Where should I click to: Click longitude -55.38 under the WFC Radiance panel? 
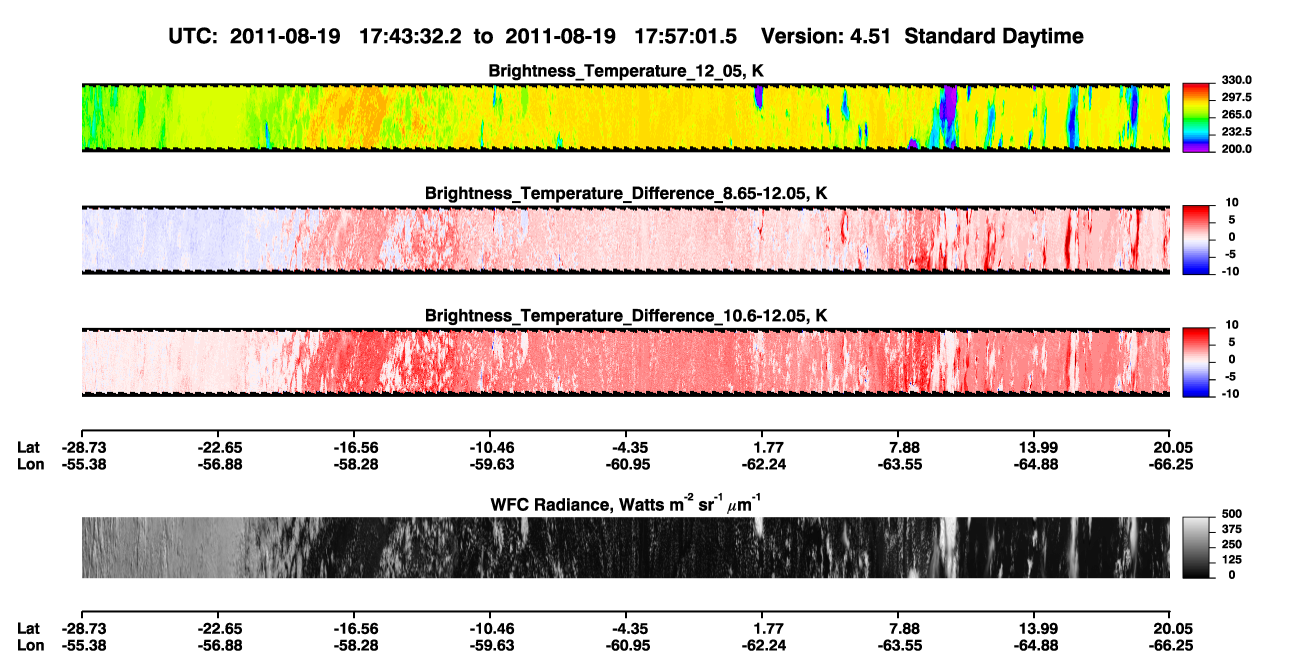coord(83,646)
